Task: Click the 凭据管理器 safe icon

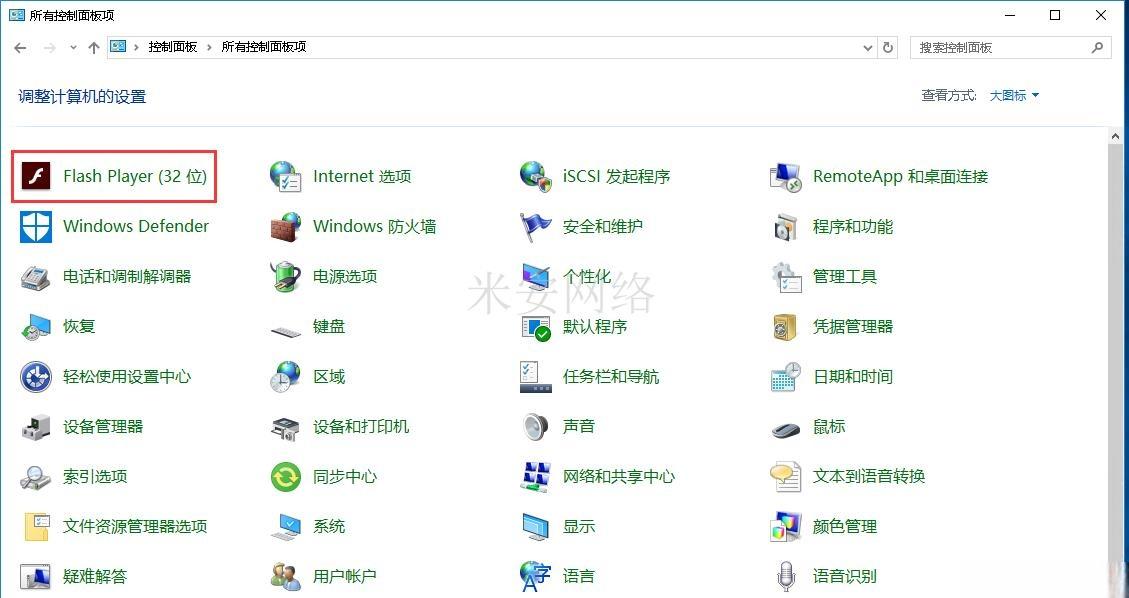Action: coord(786,327)
